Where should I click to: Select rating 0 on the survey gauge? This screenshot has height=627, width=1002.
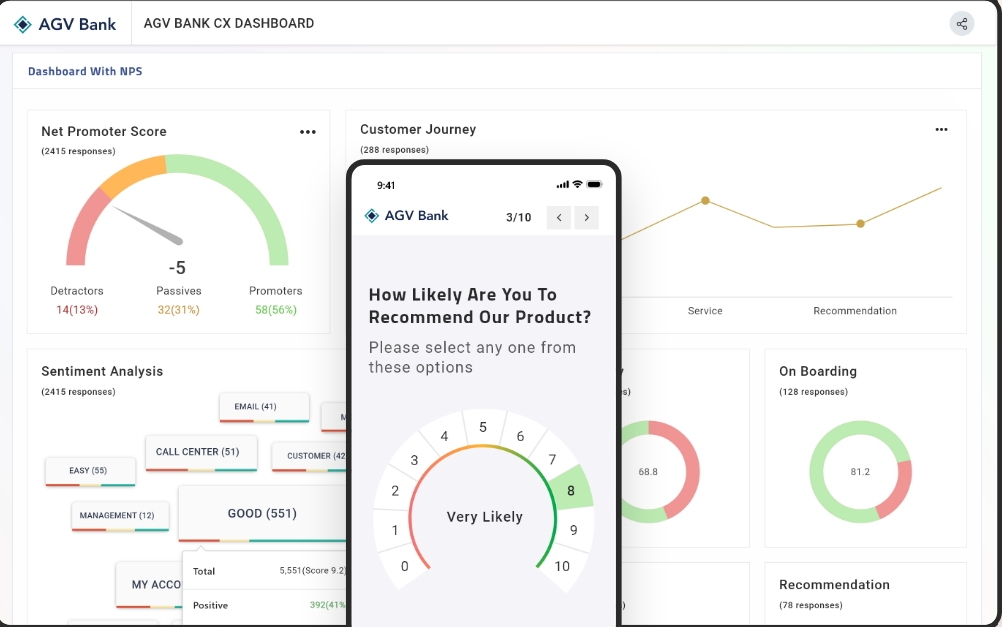[x=403, y=566]
